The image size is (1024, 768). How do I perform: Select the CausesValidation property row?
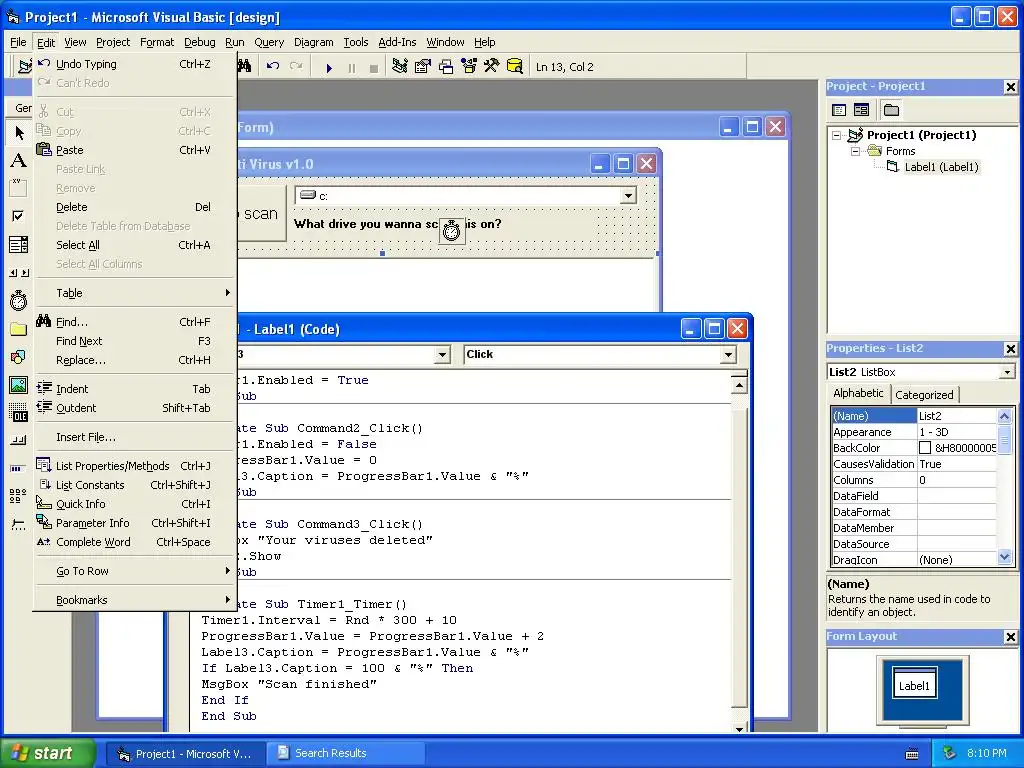(914, 464)
